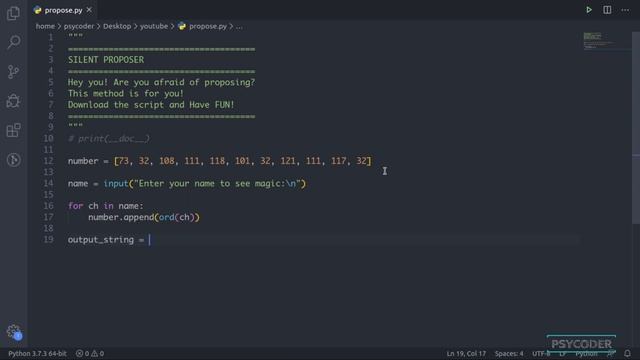Screen dimensions: 640x360
Task: Click the editor vertical scrollbar
Action: point(636,127)
